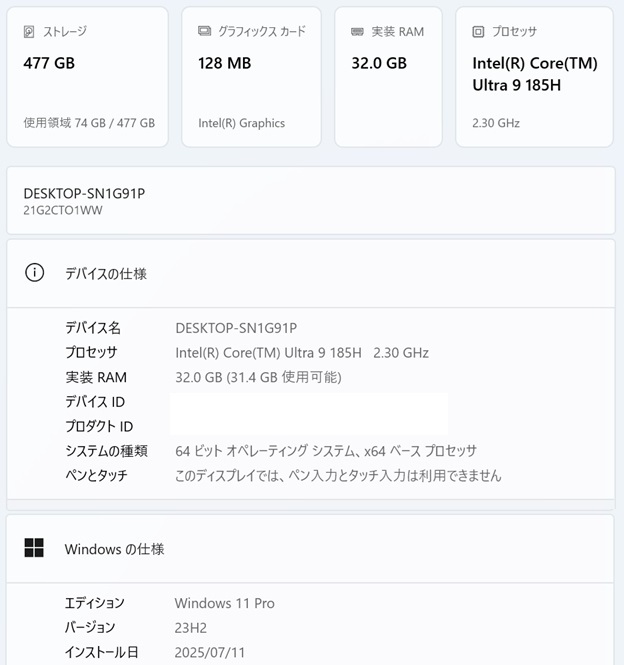Collapse the デバイスの仕様 section header
Screen dimensions: 624x665
tap(310, 273)
